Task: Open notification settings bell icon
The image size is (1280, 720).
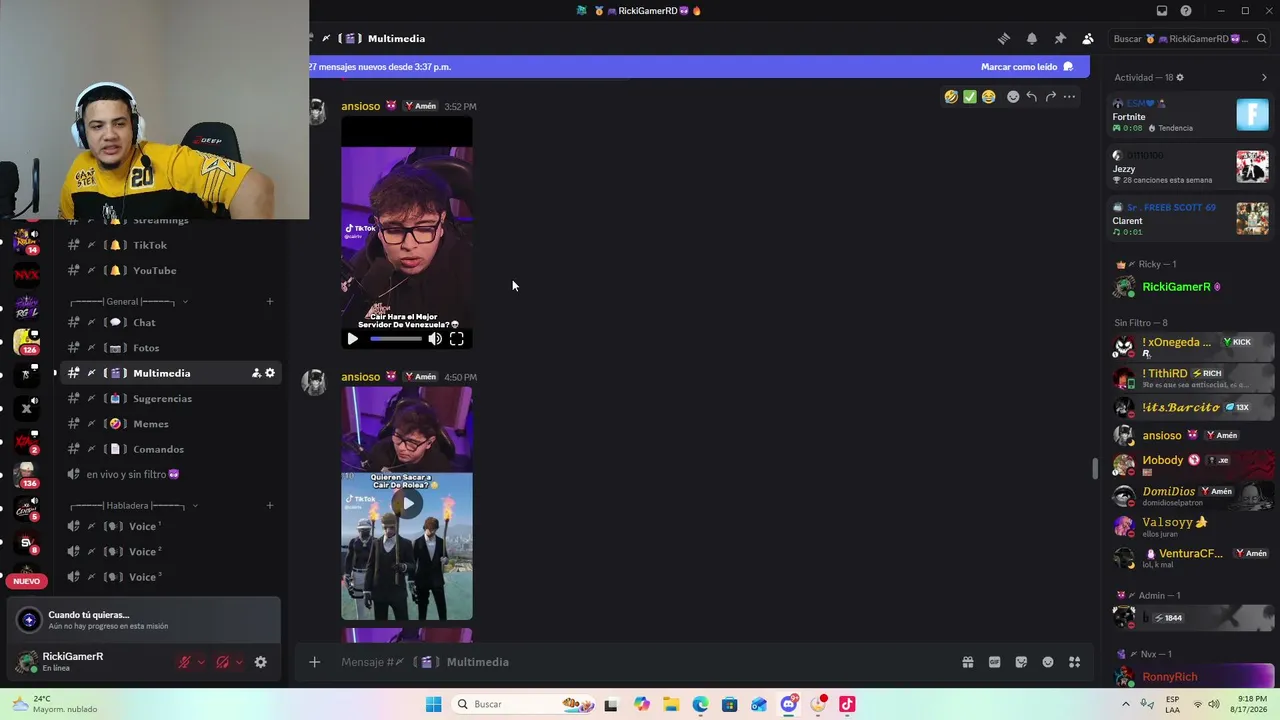Action: [1032, 39]
